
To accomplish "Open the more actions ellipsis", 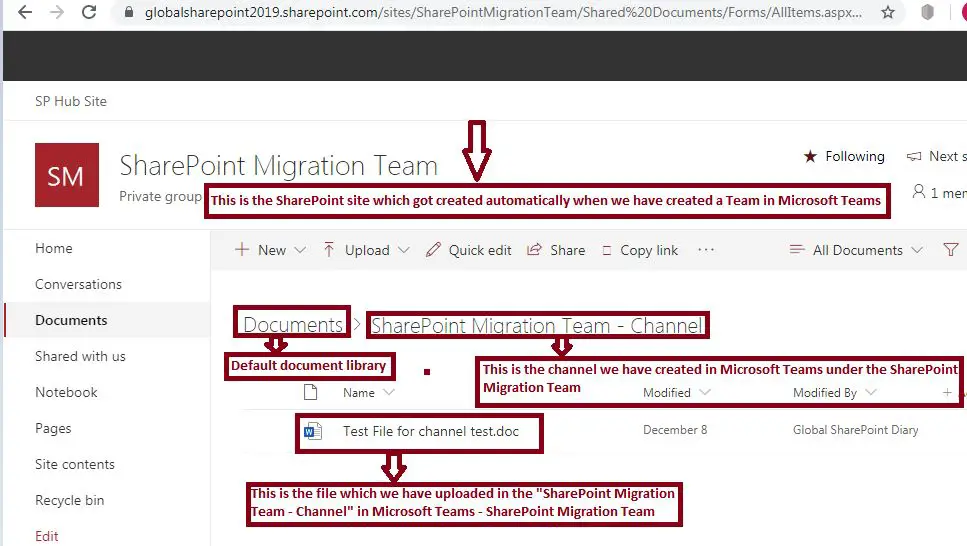I will pos(706,250).
